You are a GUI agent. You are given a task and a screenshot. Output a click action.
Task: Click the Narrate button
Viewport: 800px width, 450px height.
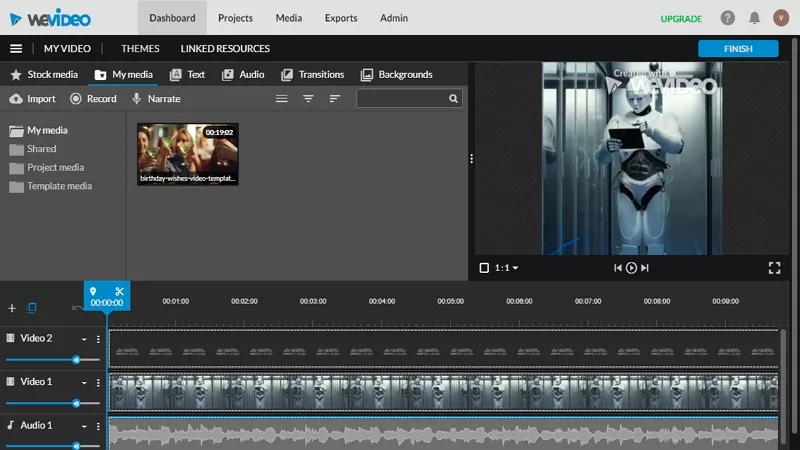(156, 98)
